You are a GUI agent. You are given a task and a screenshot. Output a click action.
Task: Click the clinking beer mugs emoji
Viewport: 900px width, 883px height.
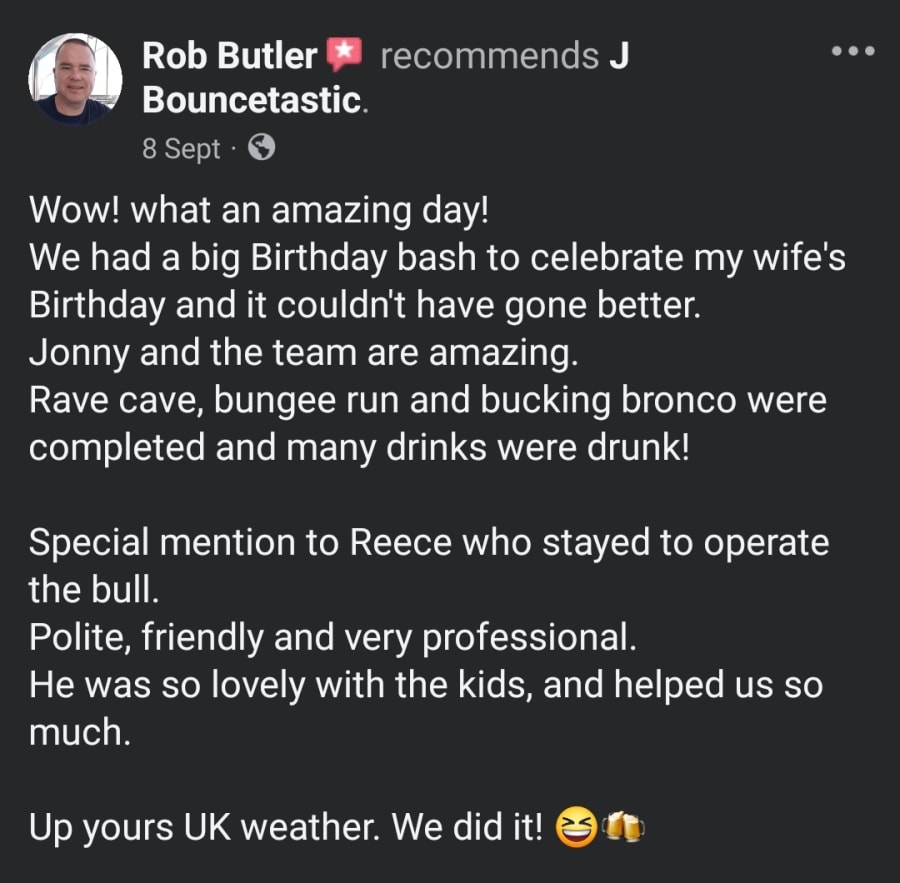coord(623,826)
